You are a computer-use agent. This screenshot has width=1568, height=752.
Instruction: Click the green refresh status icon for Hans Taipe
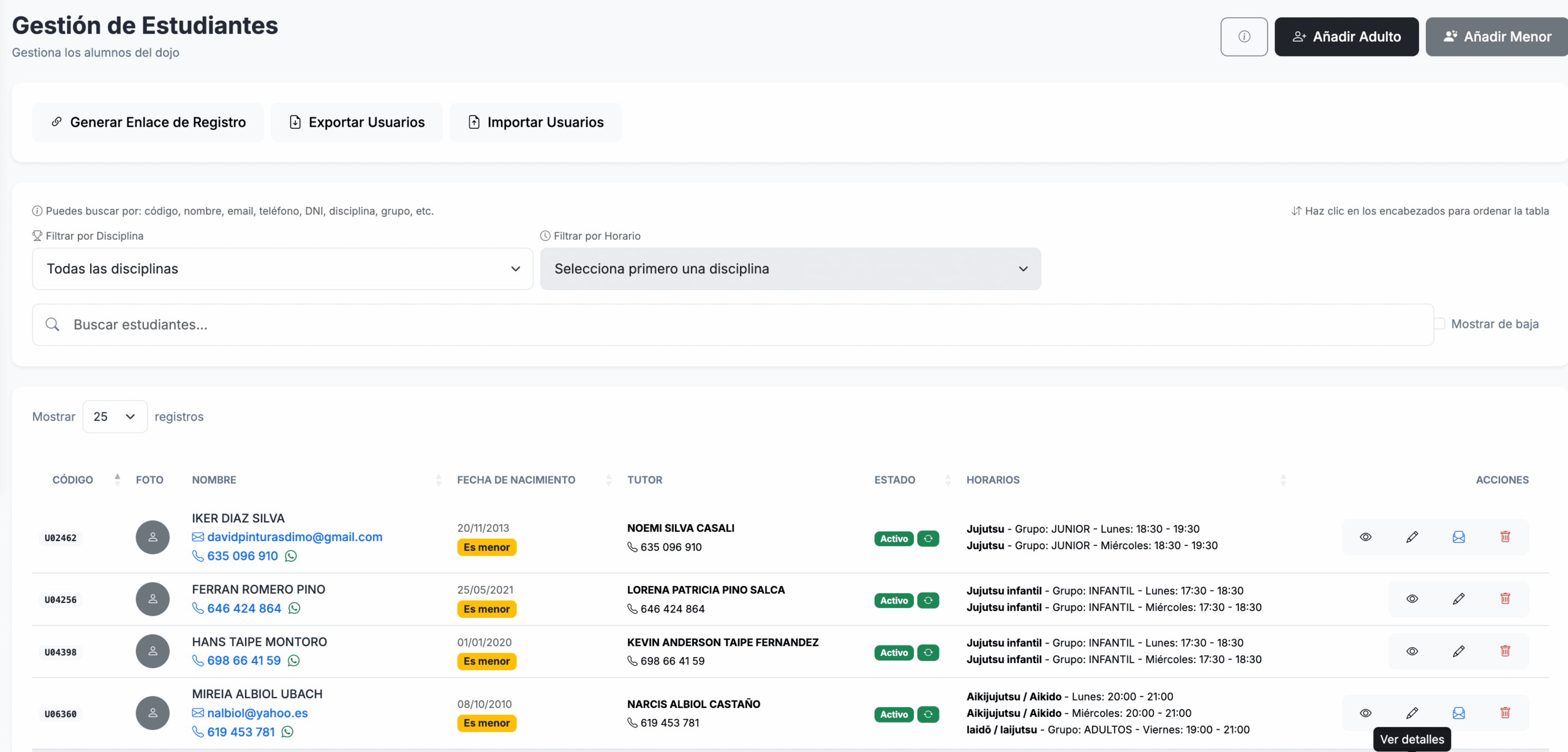pyautogui.click(x=928, y=653)
